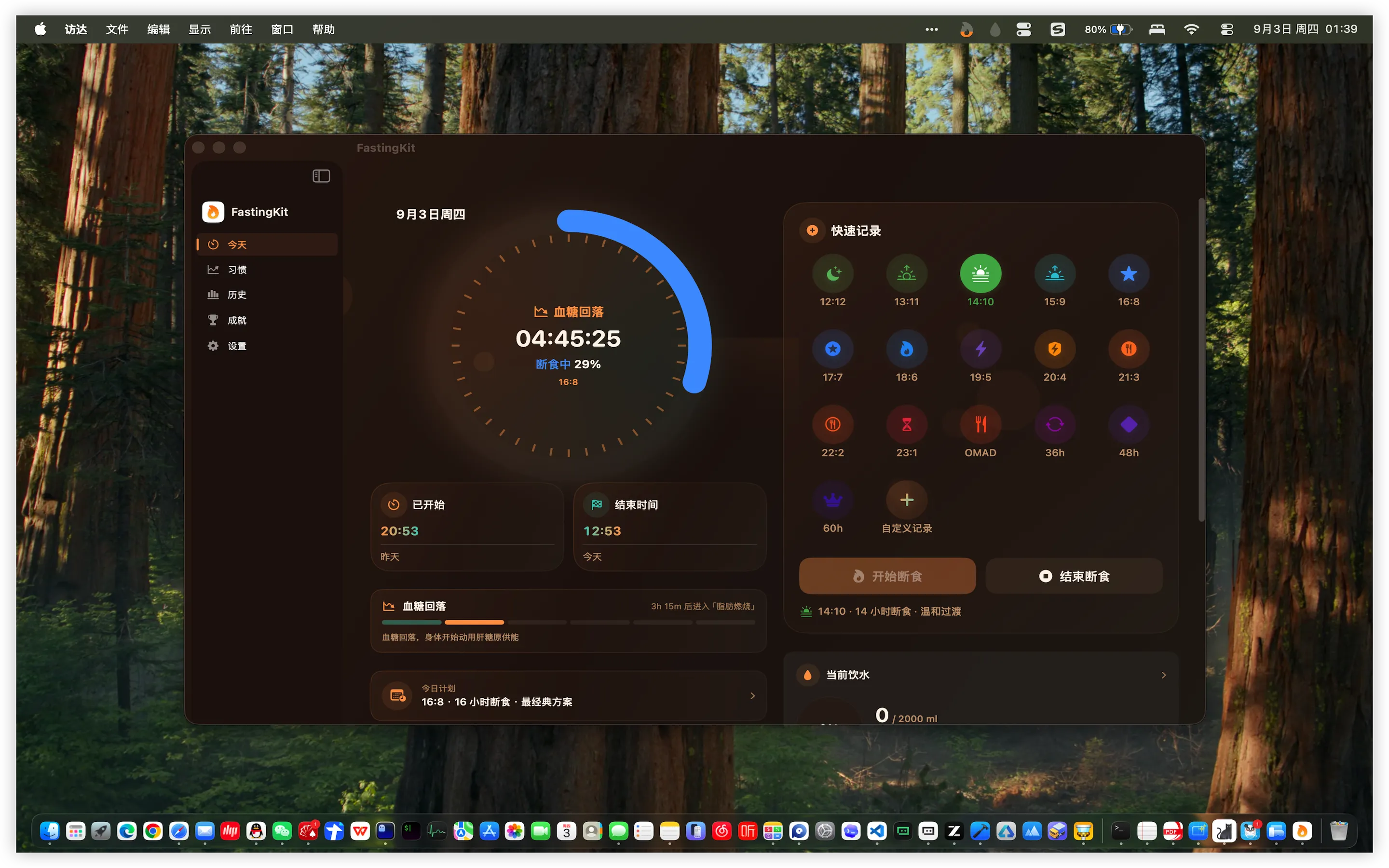Click the 今日计划 calendar icon
The height and width of the screenshot is (868, 1389).
398,696
